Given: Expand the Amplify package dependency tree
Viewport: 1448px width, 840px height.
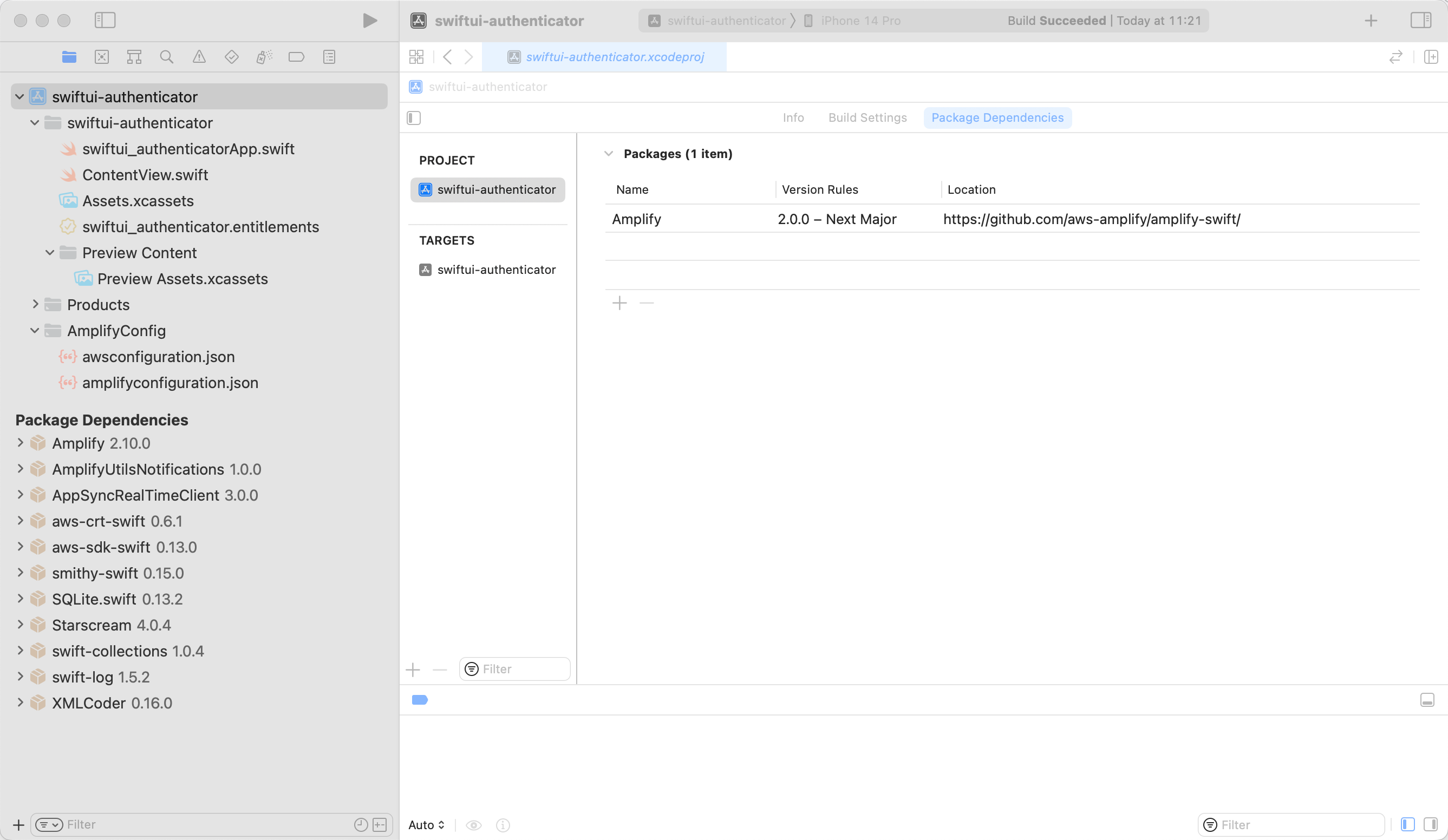Looking at the screenshot, I should pos(20,442).
